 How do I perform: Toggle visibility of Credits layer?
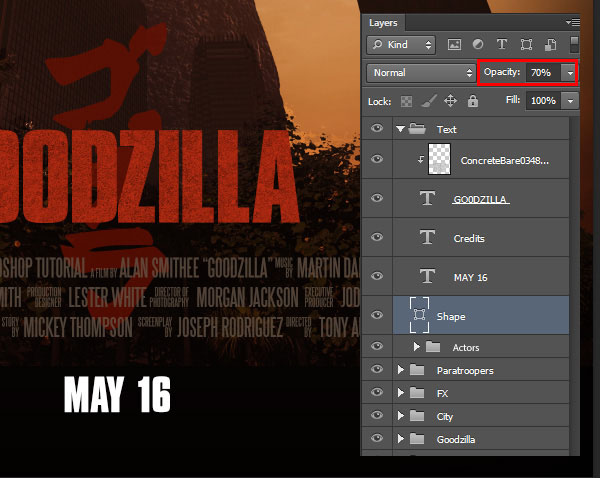377,237
